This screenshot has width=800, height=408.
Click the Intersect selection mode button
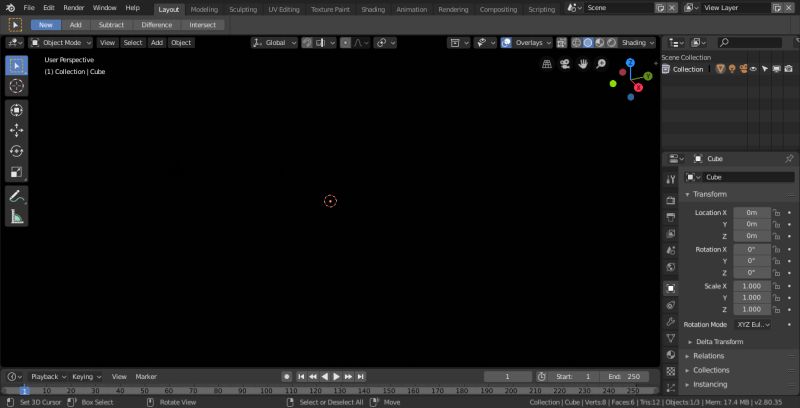[203, 25]
